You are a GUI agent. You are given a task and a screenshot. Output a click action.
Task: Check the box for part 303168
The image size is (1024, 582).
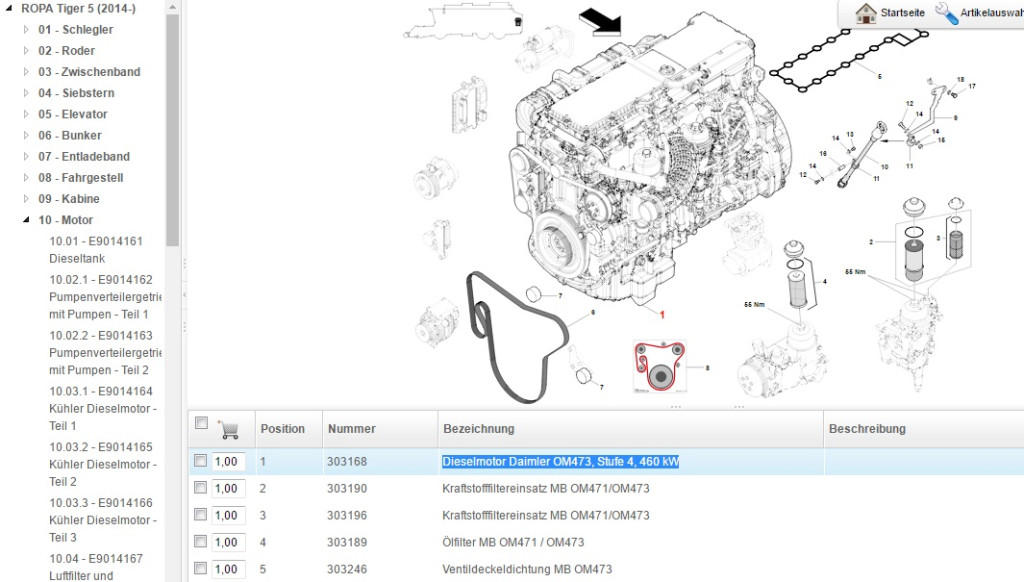200,461
